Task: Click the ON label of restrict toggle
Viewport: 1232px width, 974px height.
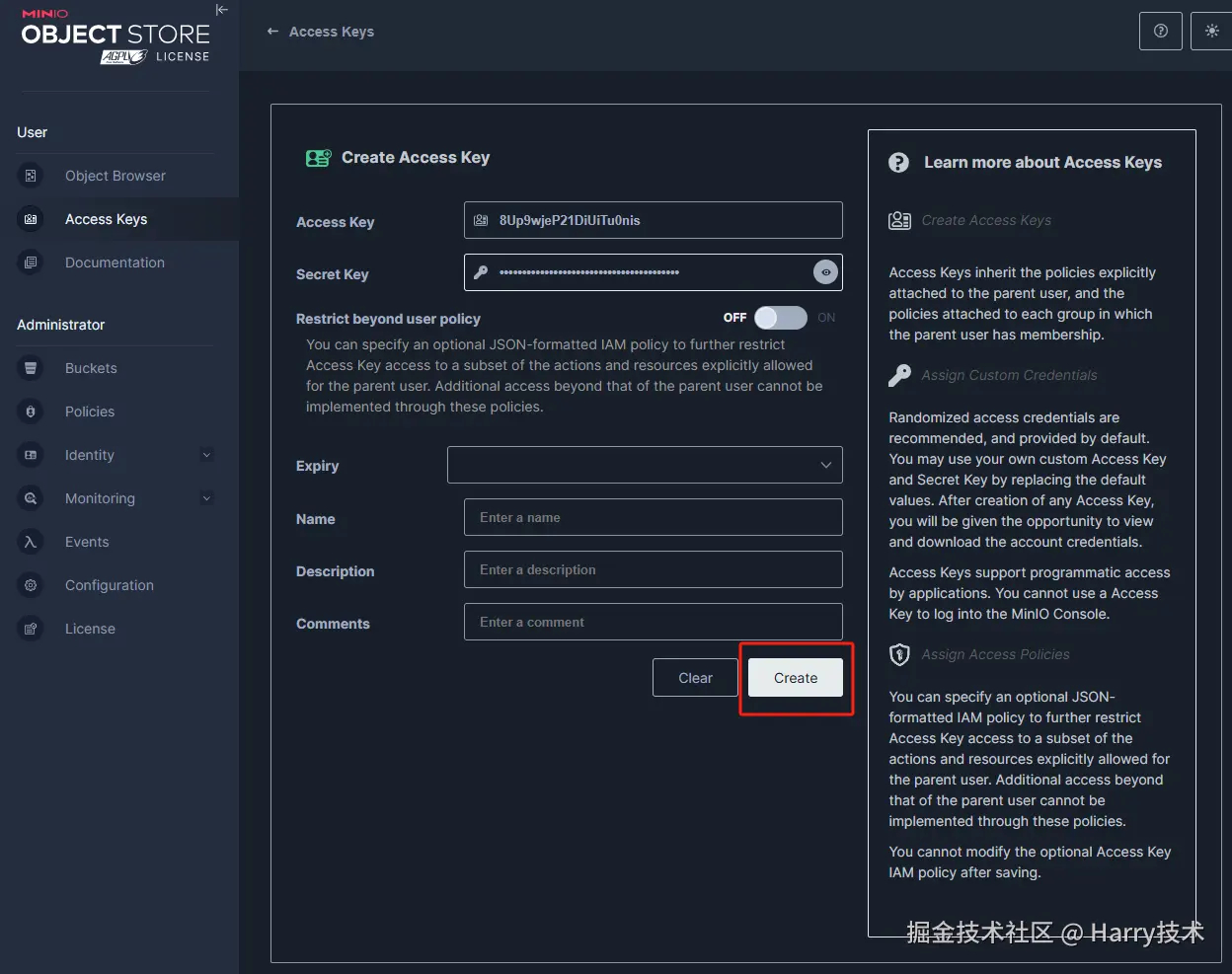Action: (826, 318)
